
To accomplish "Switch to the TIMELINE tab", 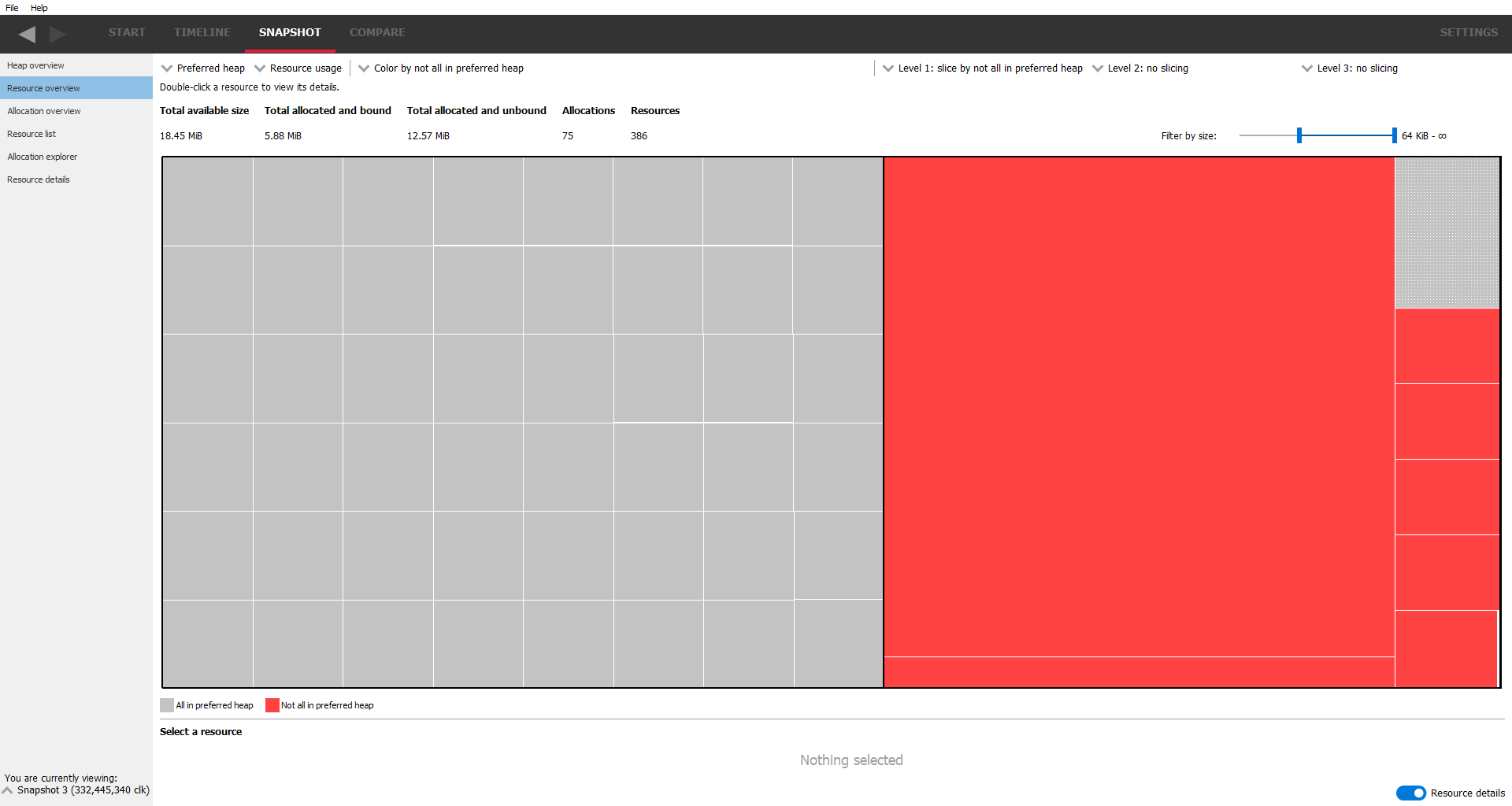I will click(x=202, y=32).
